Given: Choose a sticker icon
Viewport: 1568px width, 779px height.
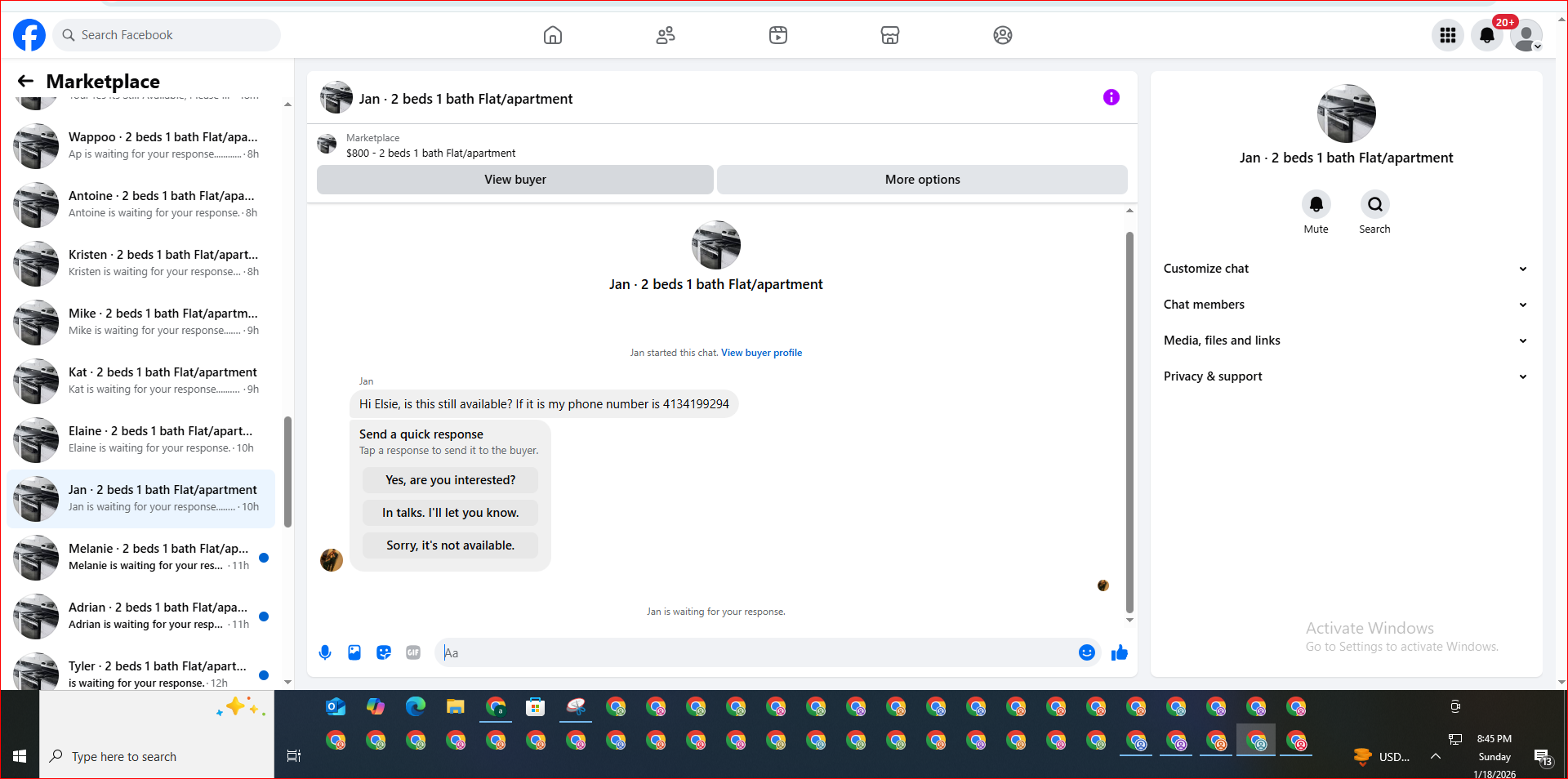Looking at the screenshot, I should 384,652.
